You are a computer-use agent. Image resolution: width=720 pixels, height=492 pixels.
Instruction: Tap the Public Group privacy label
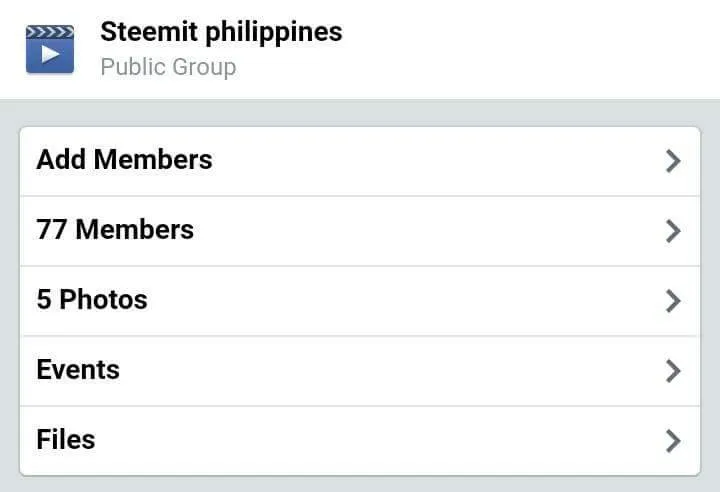(x=168, y=67)
